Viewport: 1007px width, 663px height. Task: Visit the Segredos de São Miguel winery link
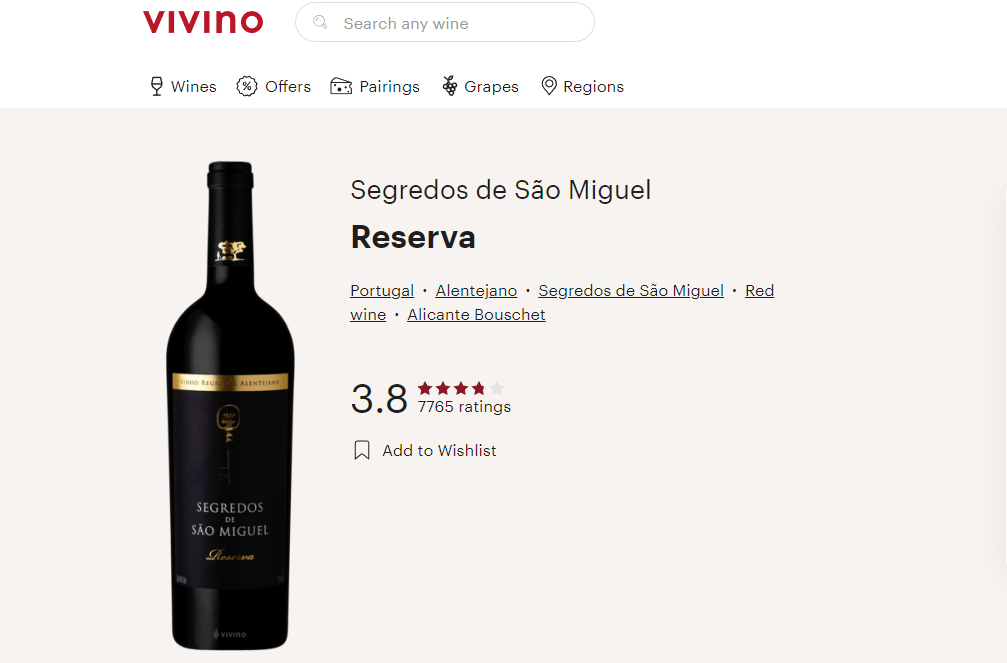(x=631, y=290)
